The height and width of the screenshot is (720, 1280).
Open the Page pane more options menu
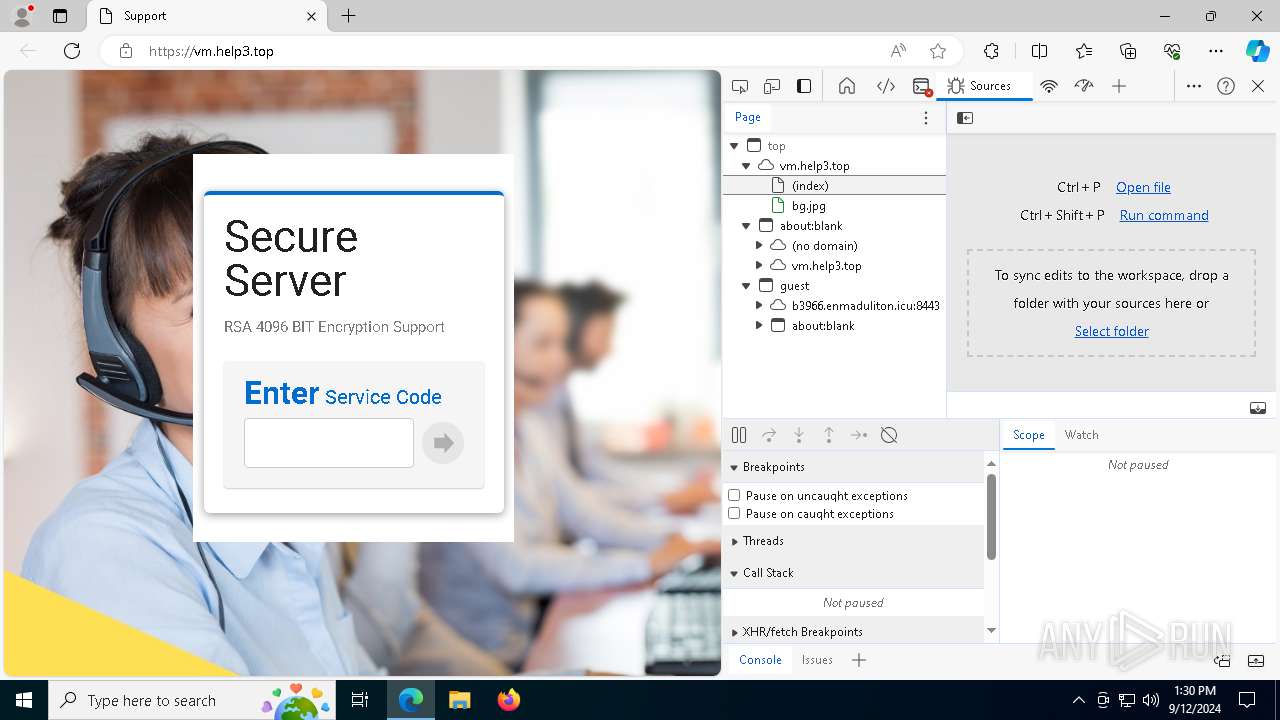click(x=926, y=118)
